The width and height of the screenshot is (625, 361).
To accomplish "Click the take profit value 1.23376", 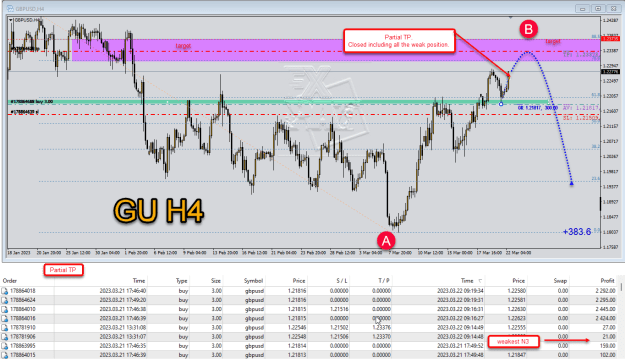I will pos(381,328).
